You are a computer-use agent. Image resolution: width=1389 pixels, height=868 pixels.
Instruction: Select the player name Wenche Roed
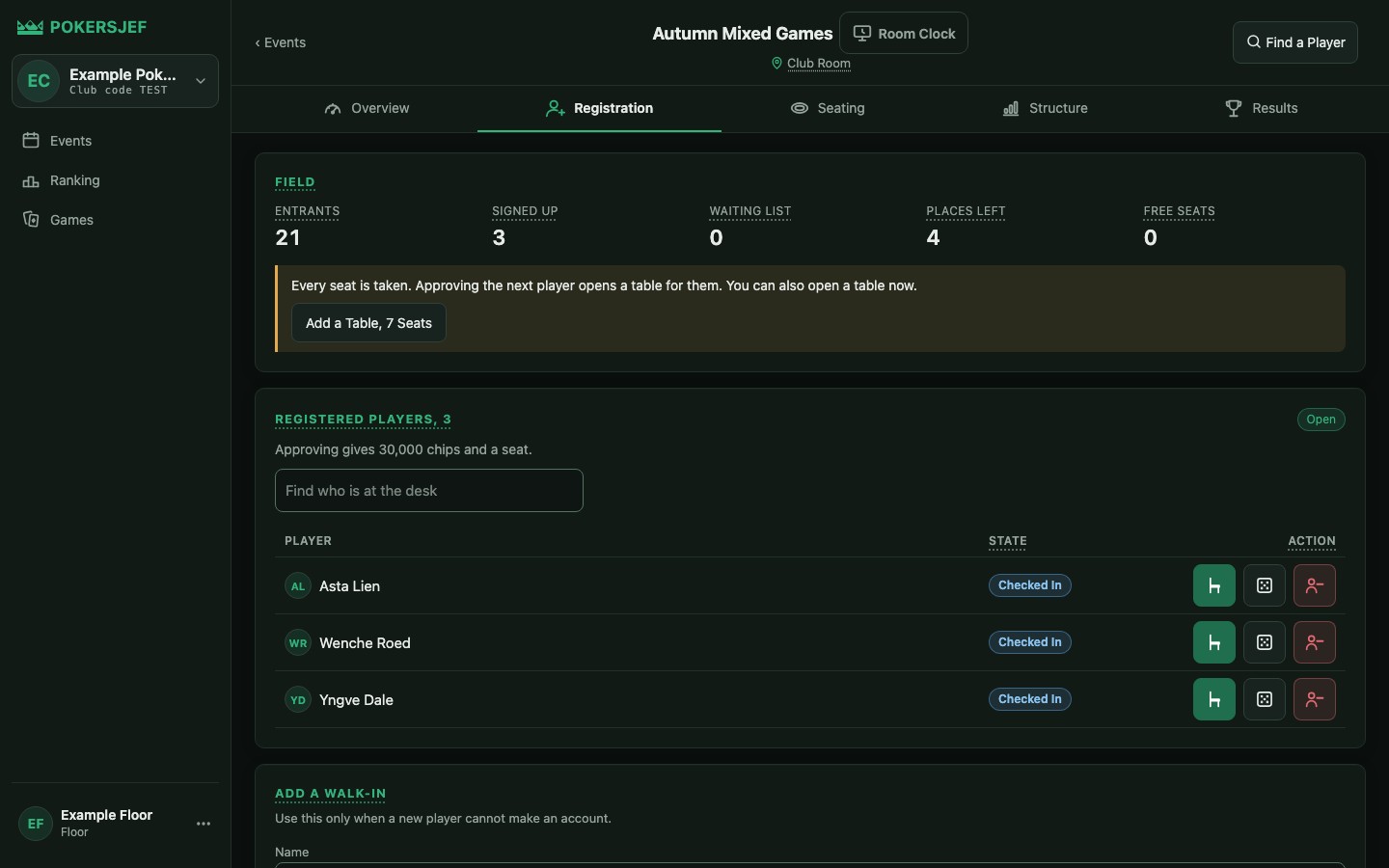[365, 643]
